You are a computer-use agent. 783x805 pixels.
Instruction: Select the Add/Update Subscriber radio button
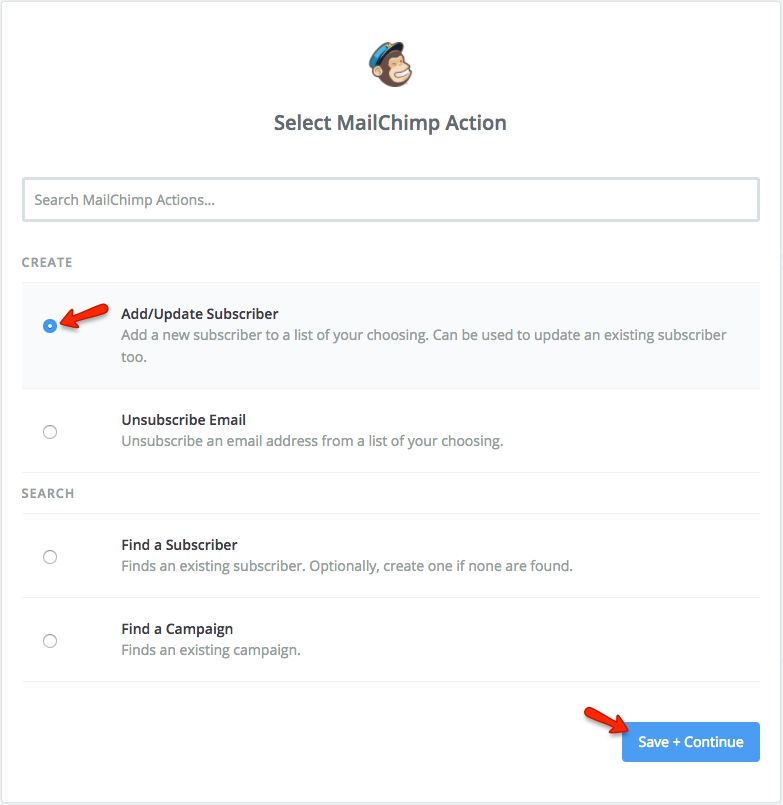coord(50,326)
